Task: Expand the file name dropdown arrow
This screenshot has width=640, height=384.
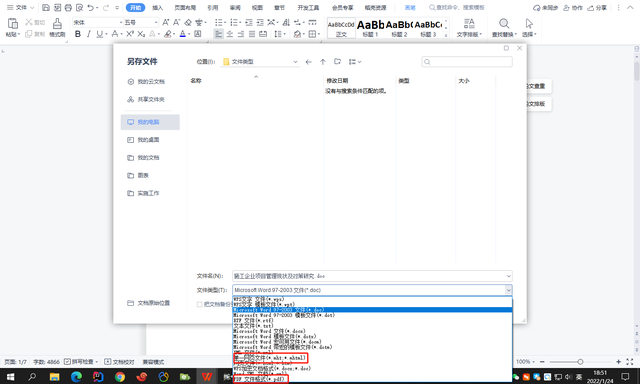Action: 509,276
